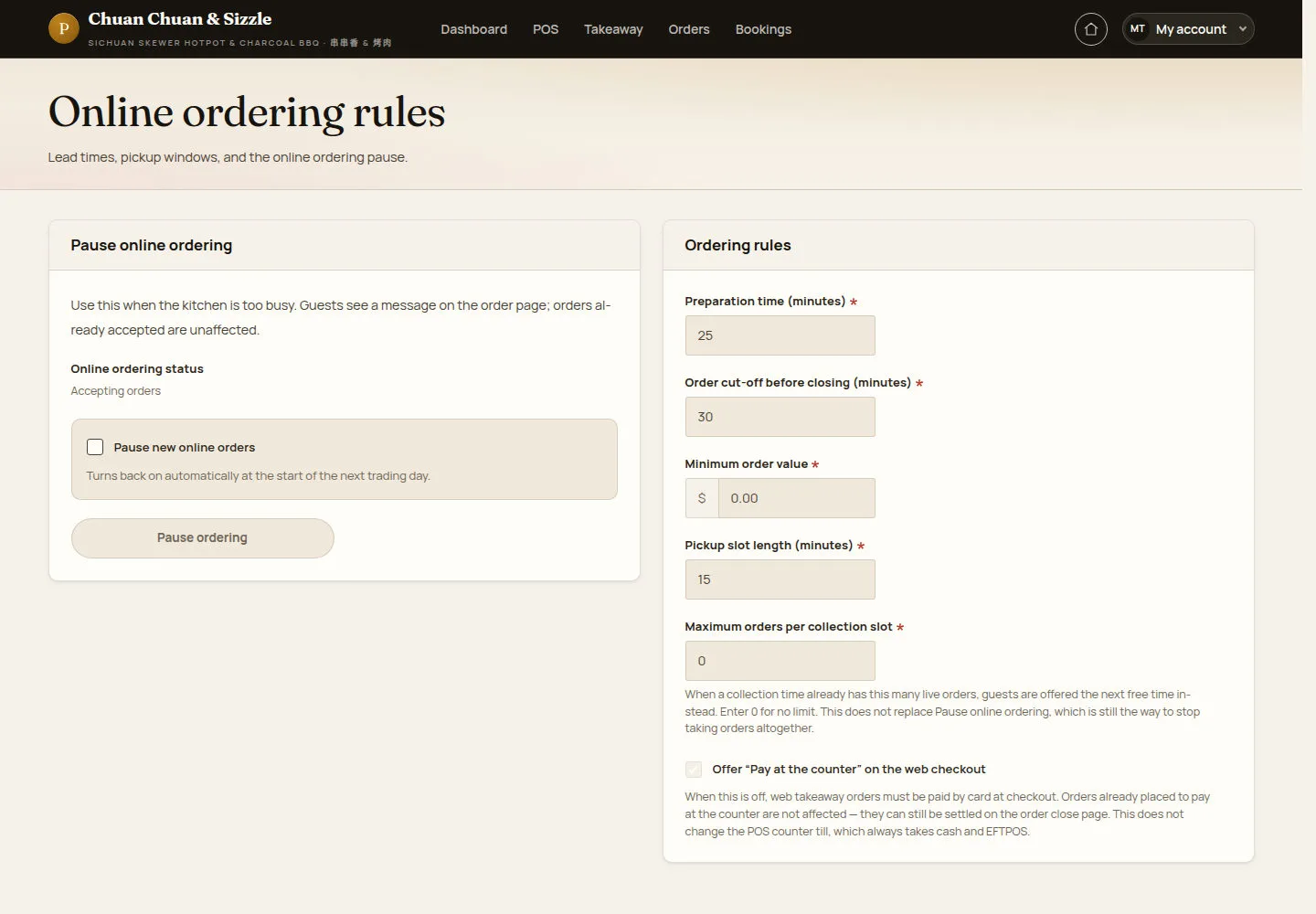Screen dimensions: 1316x914
Task: Click the MT avatar badge
Action: point(1137,29)
